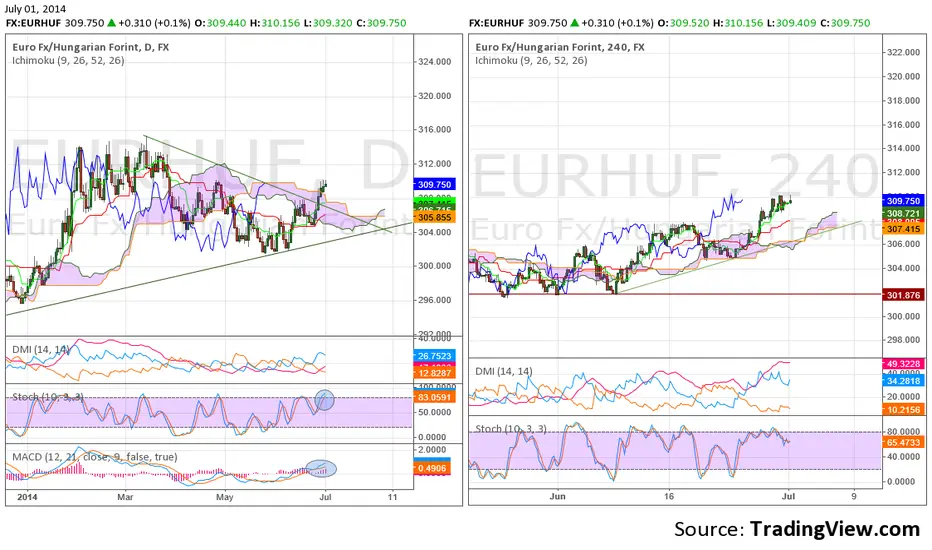Click the blue 26.7523 DMI value tag

pos(434,356)
